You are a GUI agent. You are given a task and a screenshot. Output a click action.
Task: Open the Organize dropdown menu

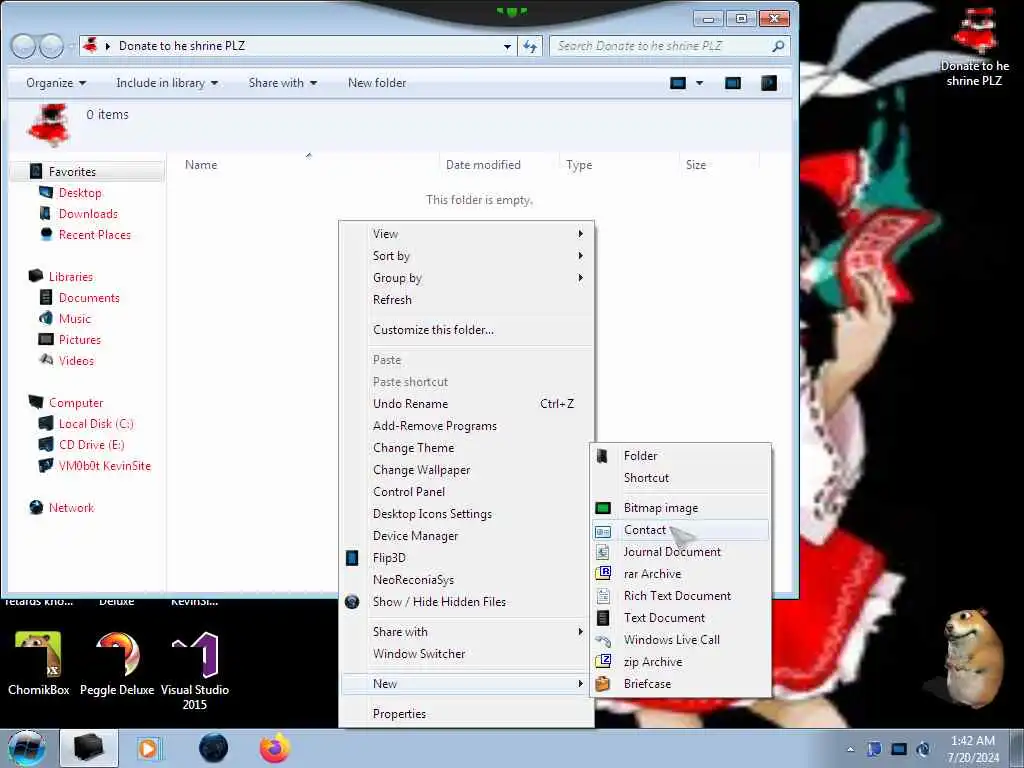click(56, 83)
